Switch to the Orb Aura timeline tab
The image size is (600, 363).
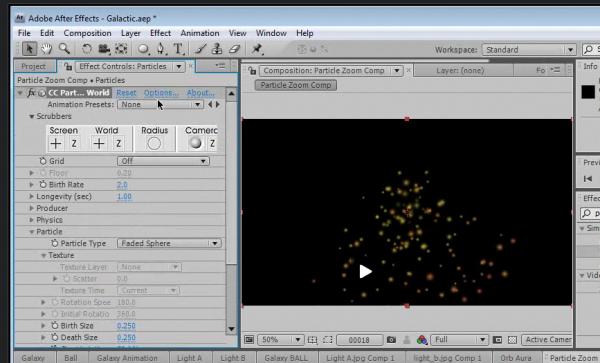pos(515,358)
